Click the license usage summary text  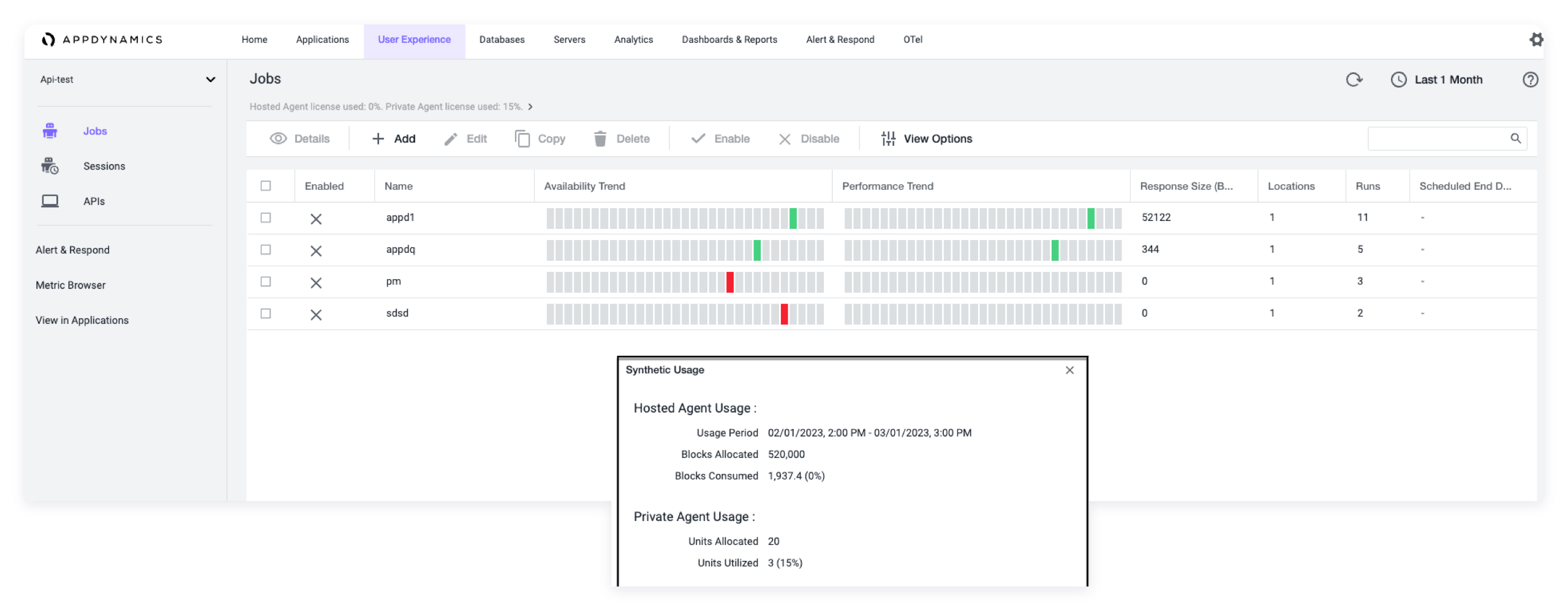386,107
